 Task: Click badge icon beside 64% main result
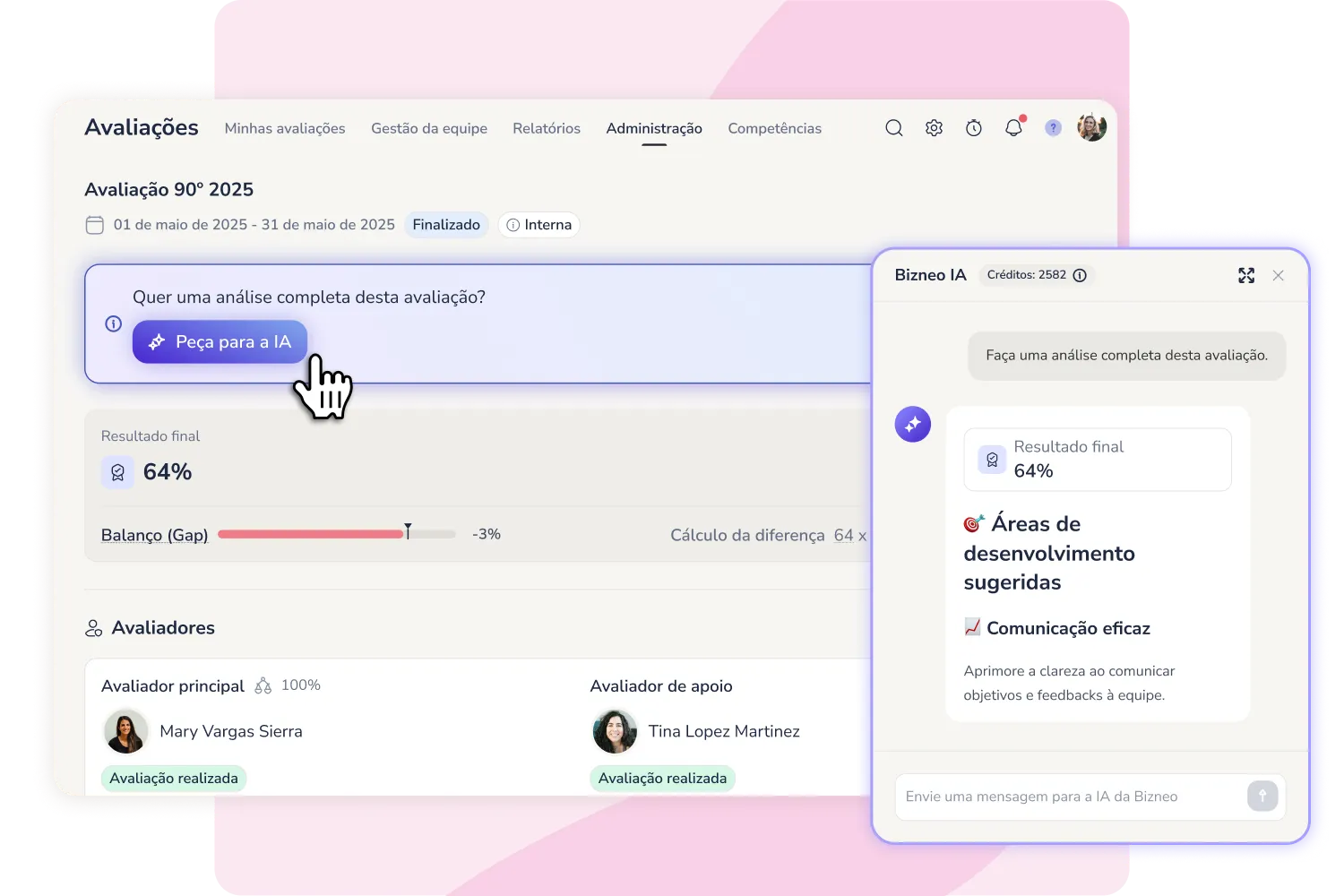pyautogui.click(x=117, y=472)
